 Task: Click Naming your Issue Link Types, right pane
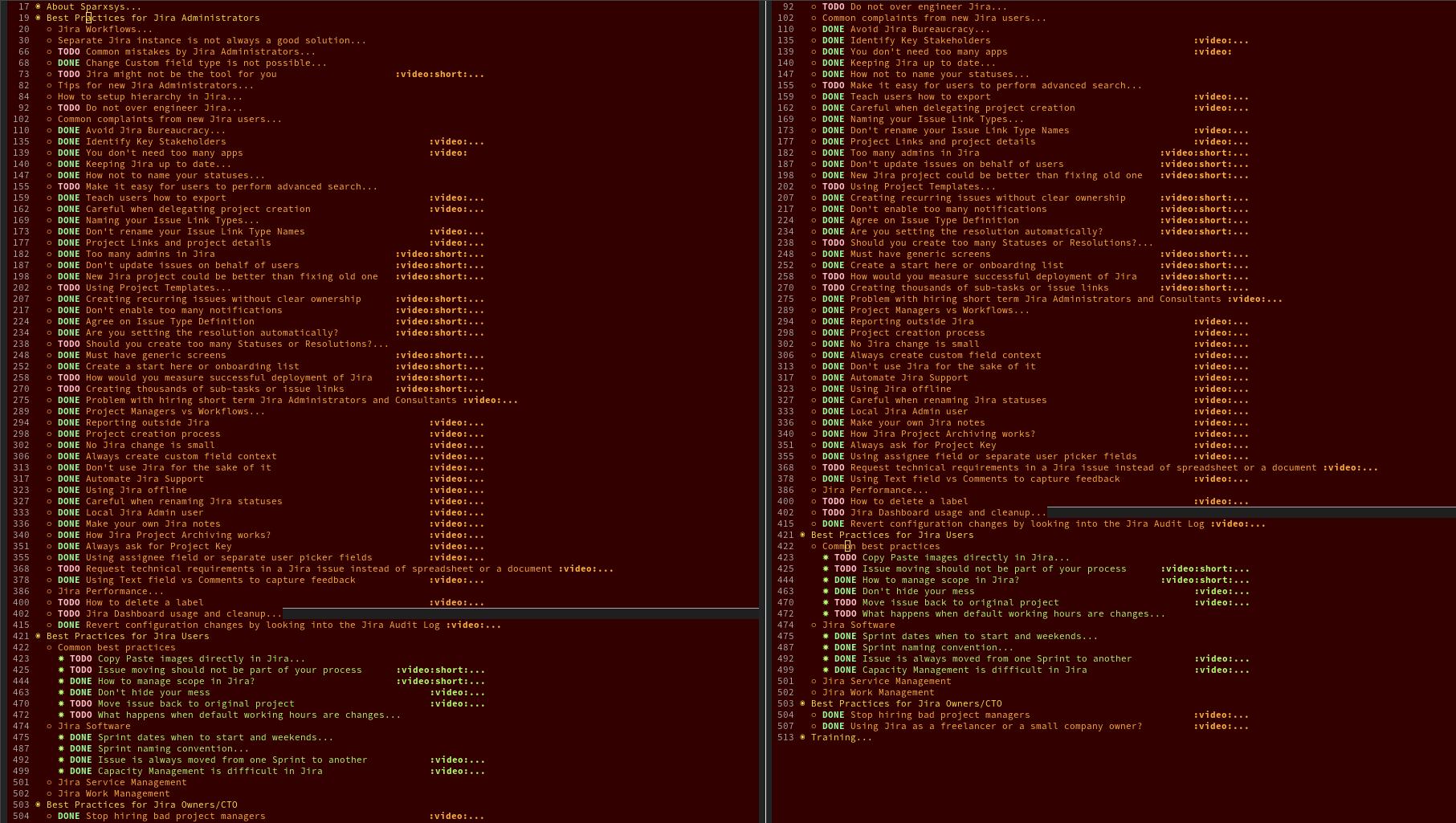pos(936,119)
